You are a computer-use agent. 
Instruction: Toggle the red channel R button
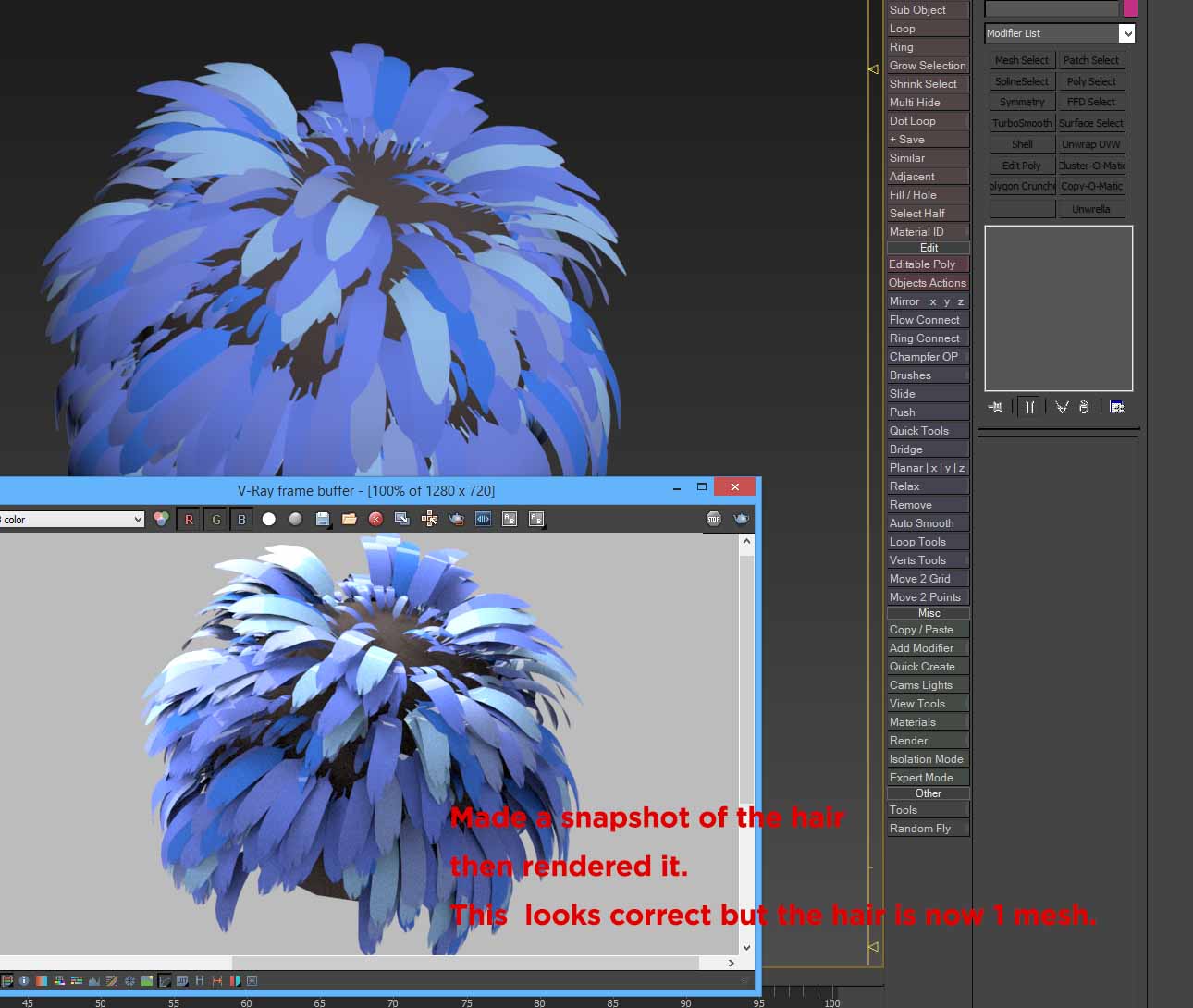coord(189,519)
